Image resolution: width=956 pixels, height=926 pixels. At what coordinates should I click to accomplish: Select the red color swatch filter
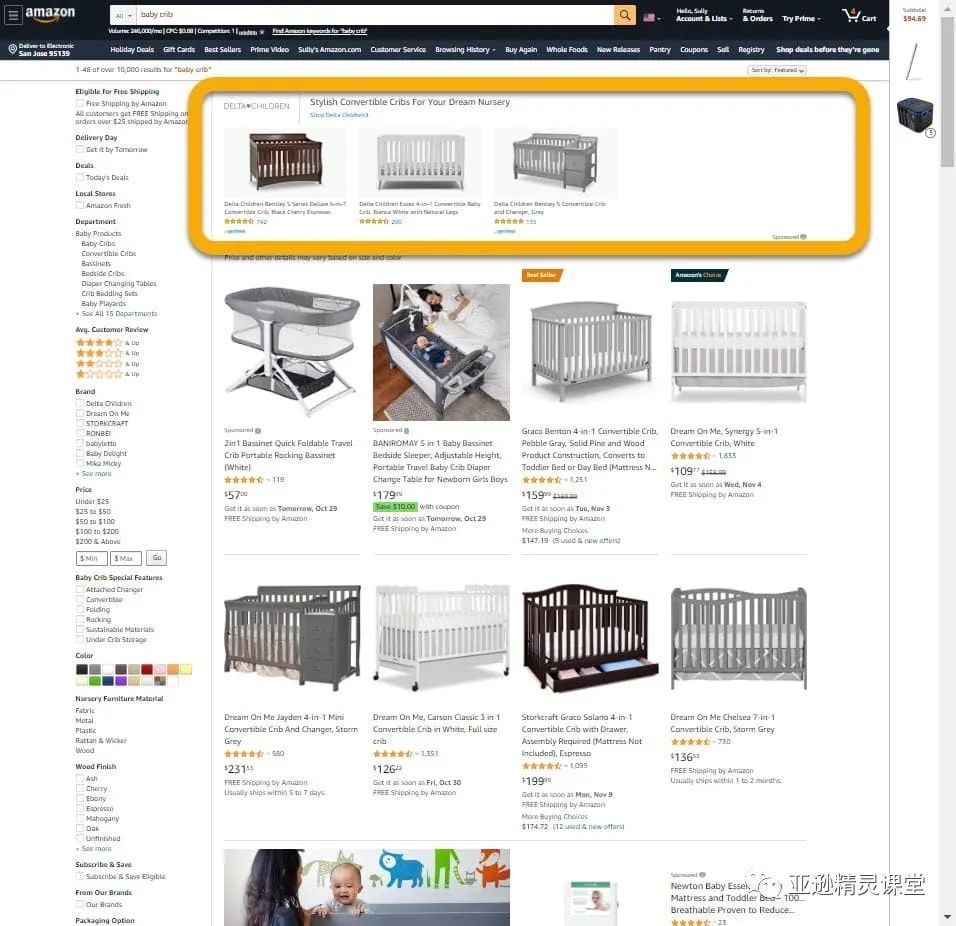click(147, 669)
